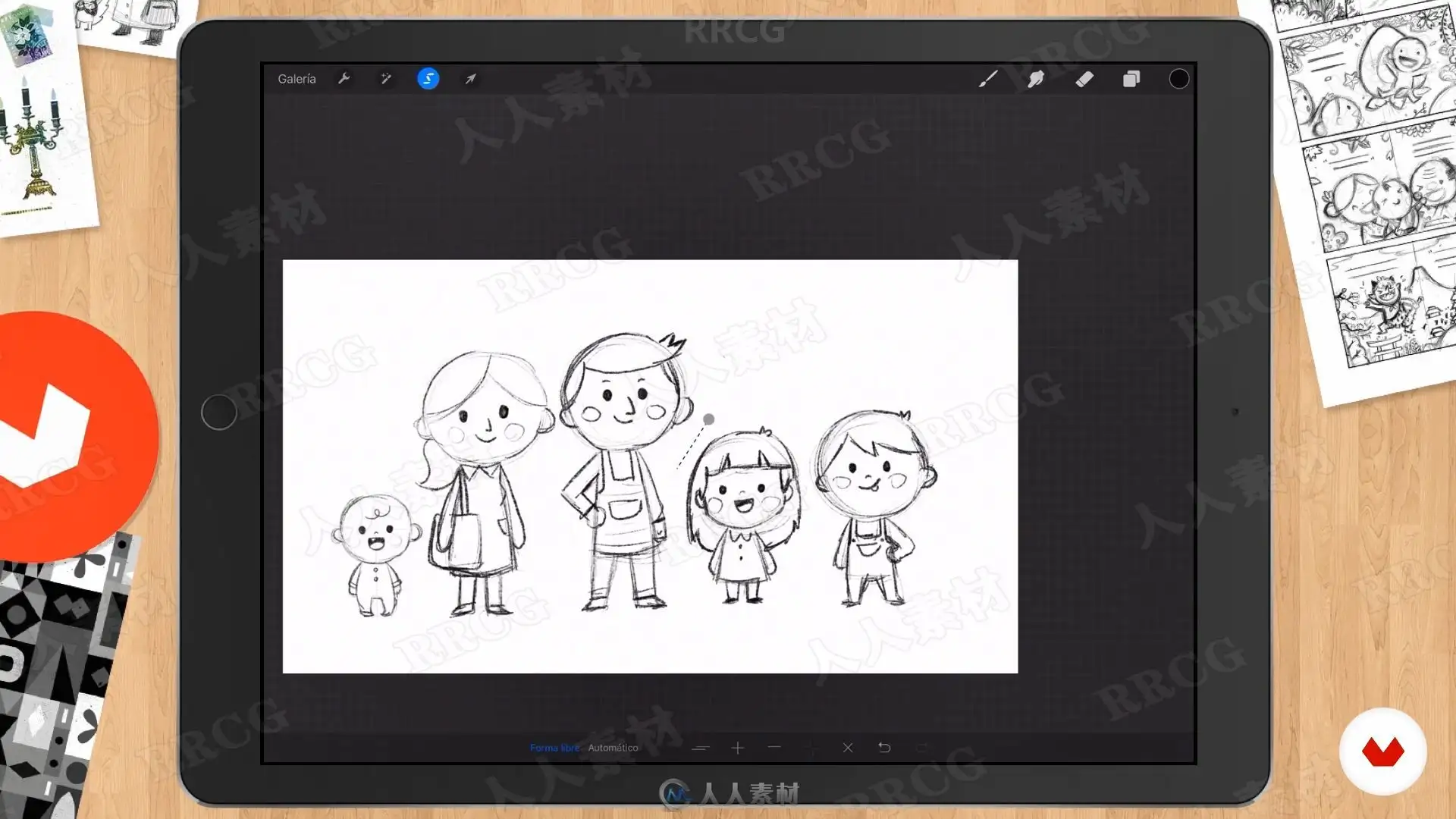Clear the selection with X icon

pos(848,748)
